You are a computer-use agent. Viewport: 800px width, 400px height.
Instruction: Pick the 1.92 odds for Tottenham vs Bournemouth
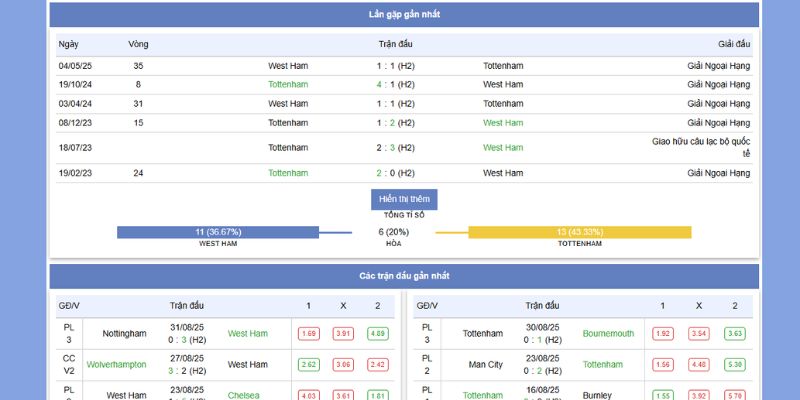coord(664,334)
